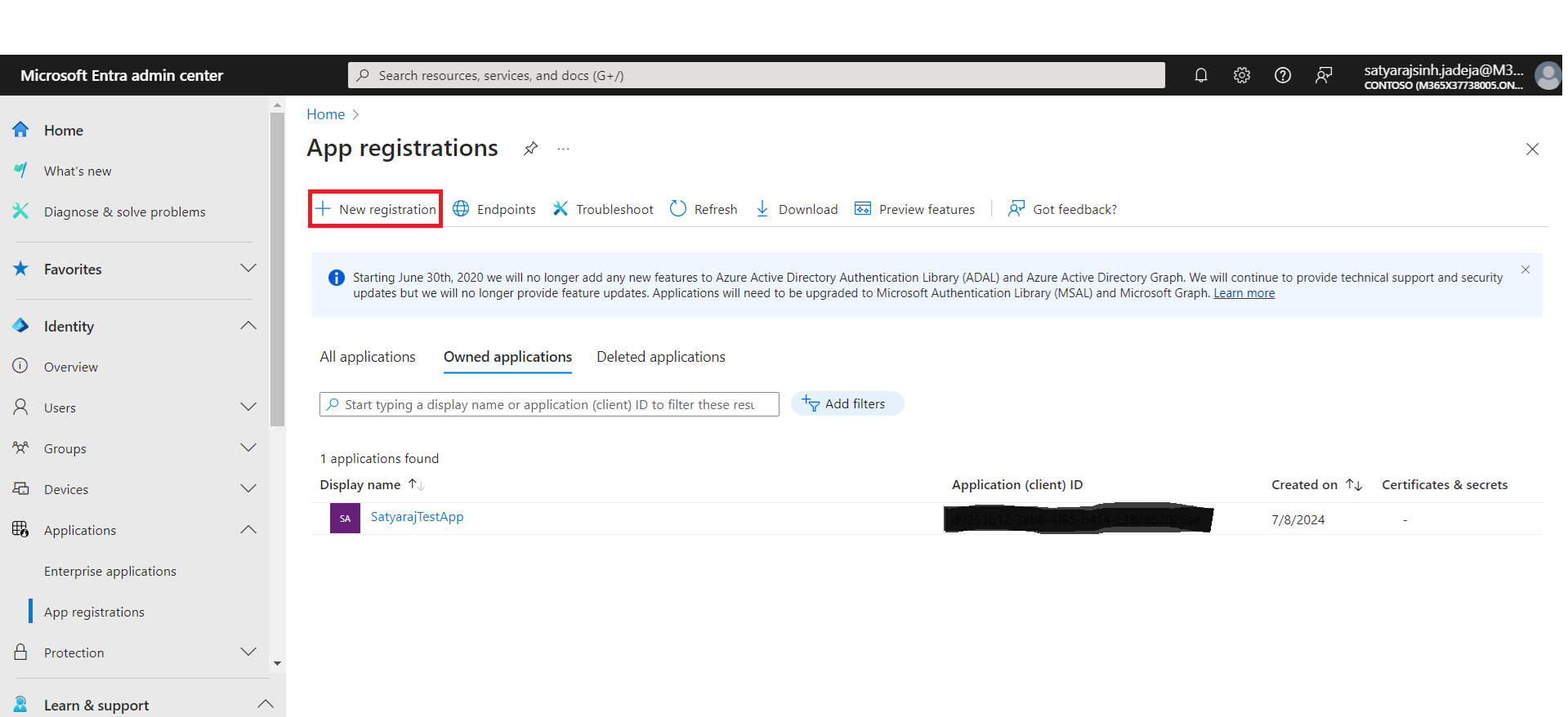This screenshot has height=717, width=1568.
Task: Click the Devices icon
Action: click(20, 488)
